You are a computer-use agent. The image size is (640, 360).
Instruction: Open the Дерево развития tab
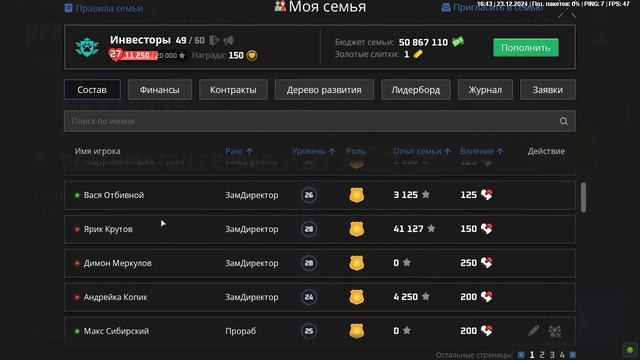pos(324,90)
